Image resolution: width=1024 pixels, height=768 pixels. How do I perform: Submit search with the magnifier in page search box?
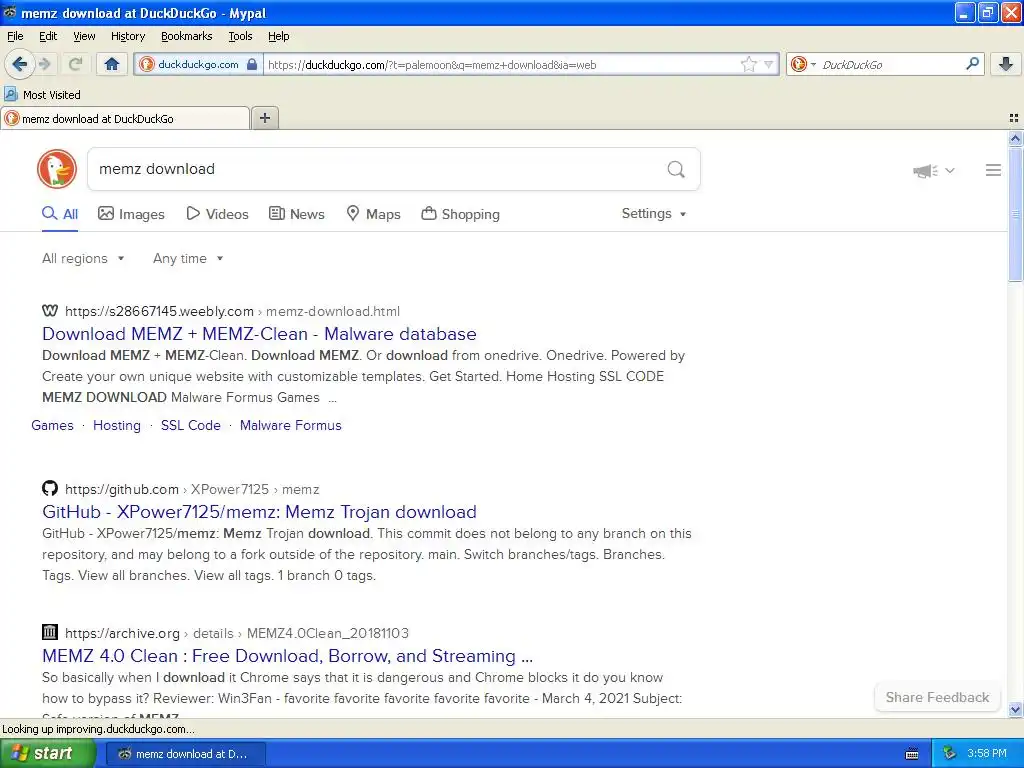tap(676, 170)
